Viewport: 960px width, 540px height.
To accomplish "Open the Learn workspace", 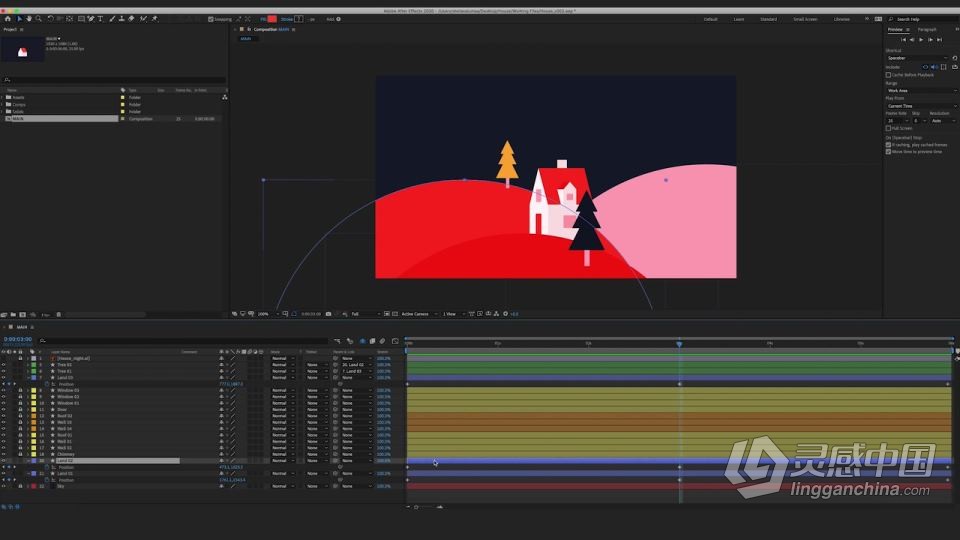I will 739,19.
